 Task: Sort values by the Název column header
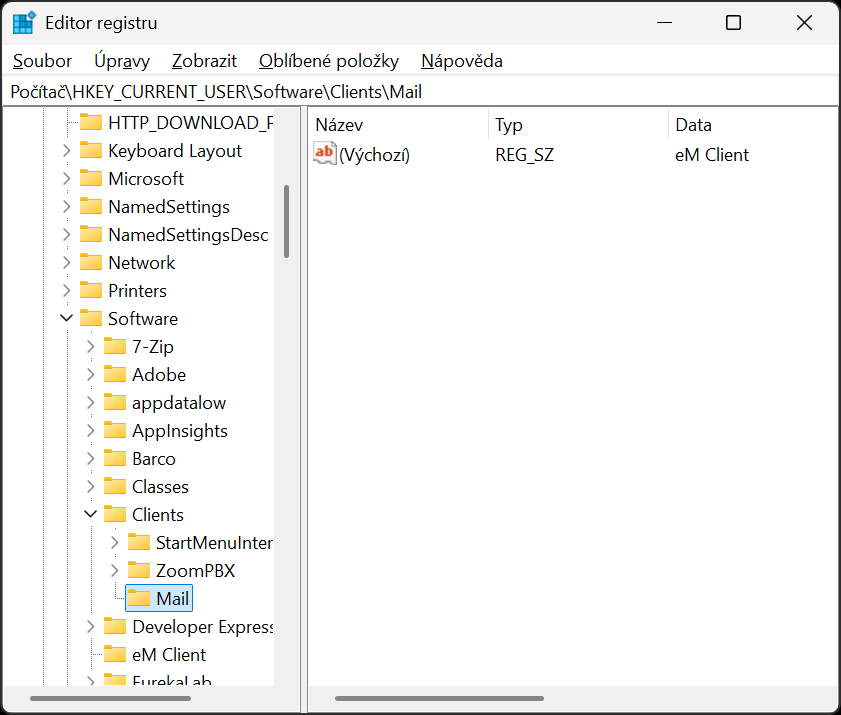tap(340, 125)
